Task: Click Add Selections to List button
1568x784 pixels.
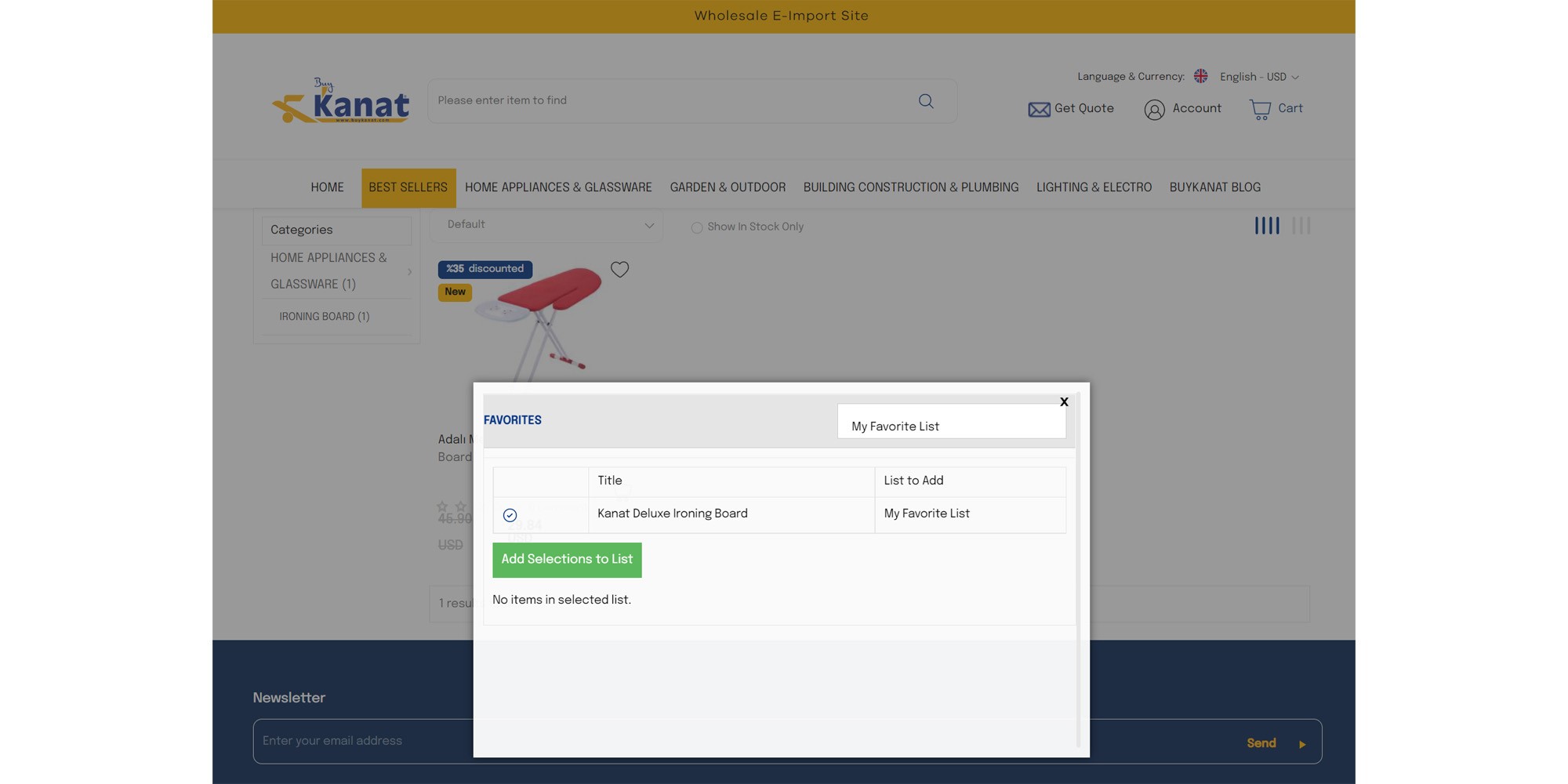Action: [567, 560]
